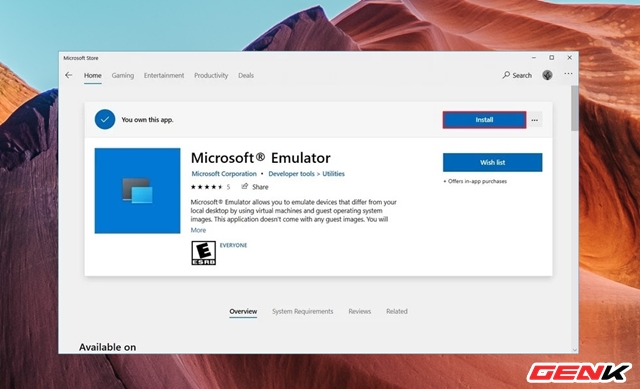The image size is (640, 389).
Task: Click the EVERYONE rating link
Action: (x=233, y=245)
